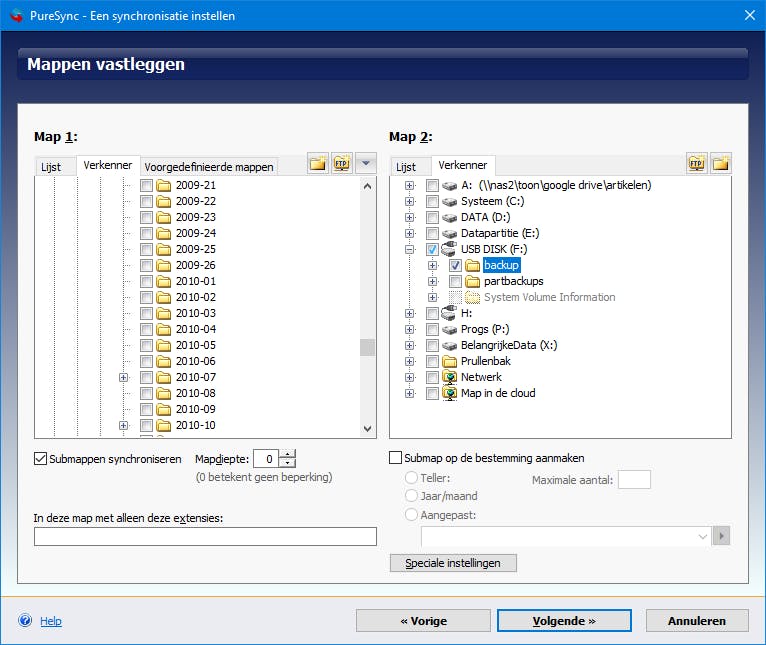766x645 pixels.
Task: Click the PureSync logo in title bar
Action: (x=17, y=16)
